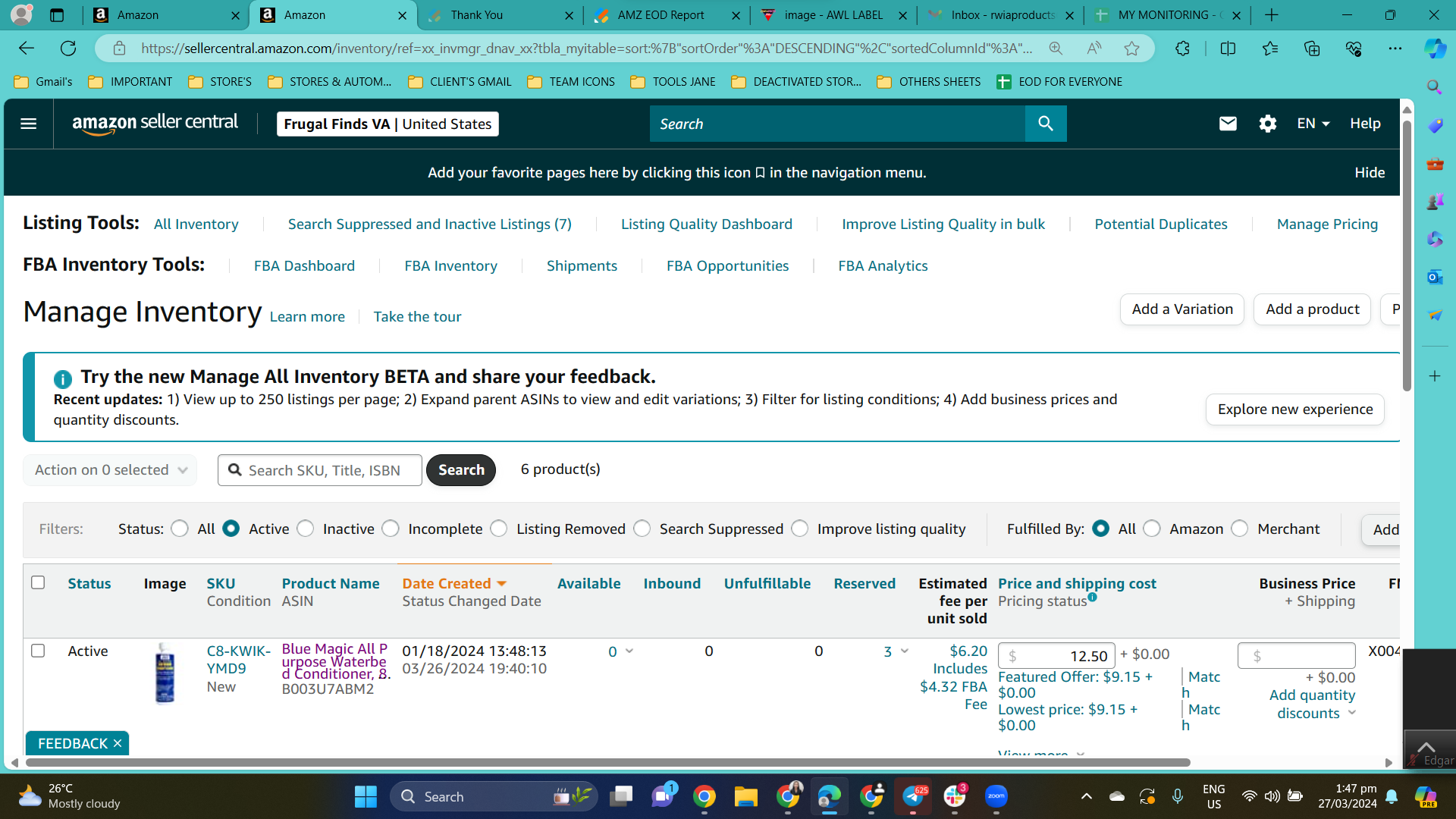Open the IMPORTANT bookmarks folder
1456x819 pixels.
(x=130, y=82)
